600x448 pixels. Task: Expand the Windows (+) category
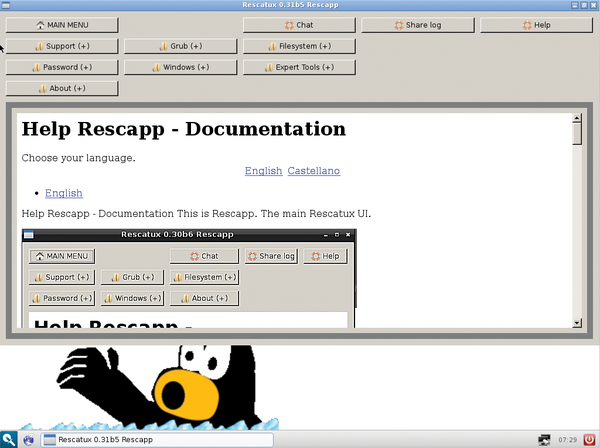point(181,67)
